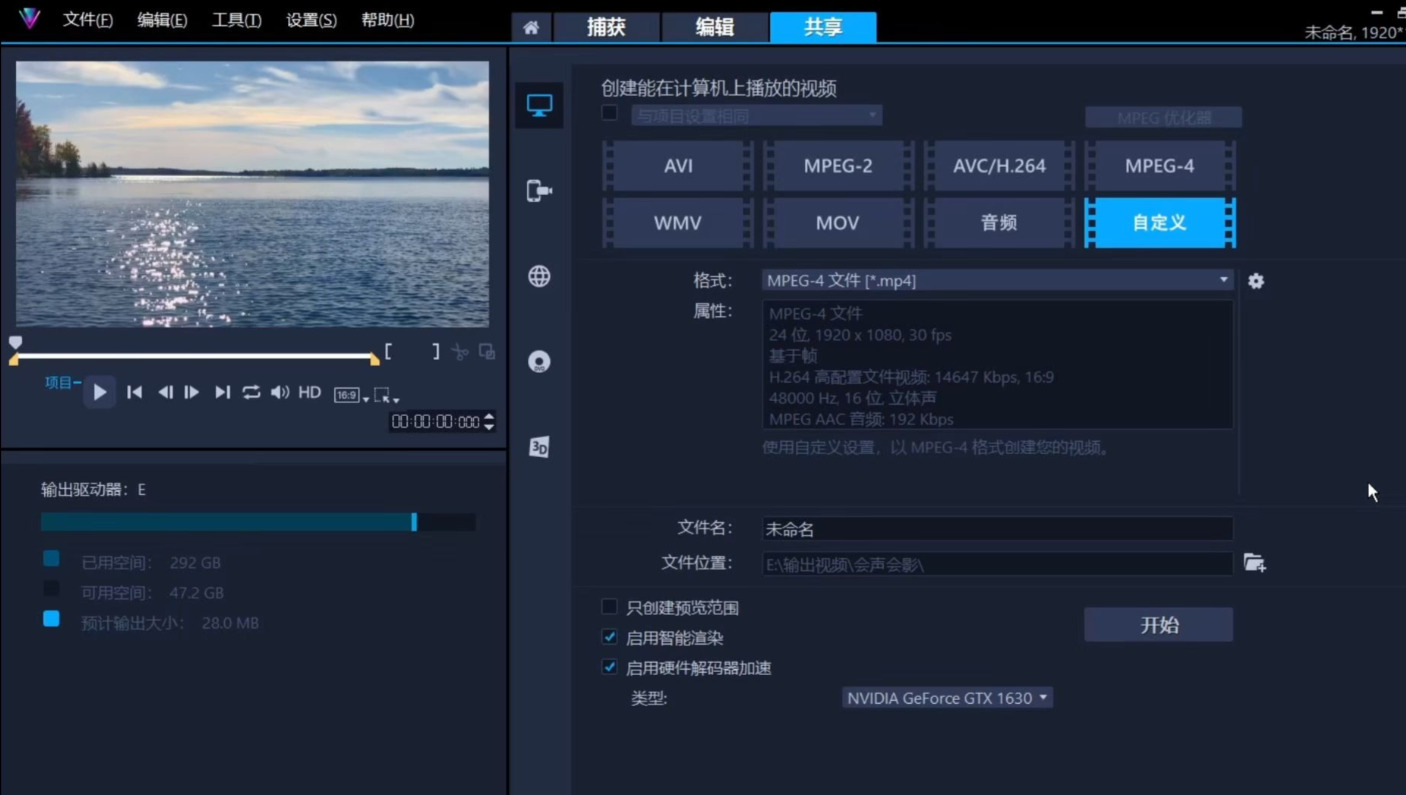Uncheck 启用硬件解码器加速 option

point(609,667)
